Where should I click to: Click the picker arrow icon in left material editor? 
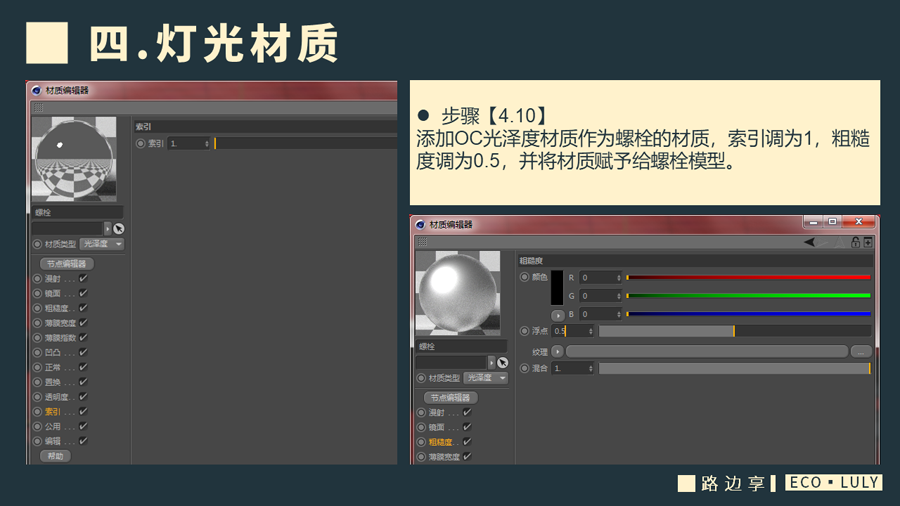click(119, 228)
